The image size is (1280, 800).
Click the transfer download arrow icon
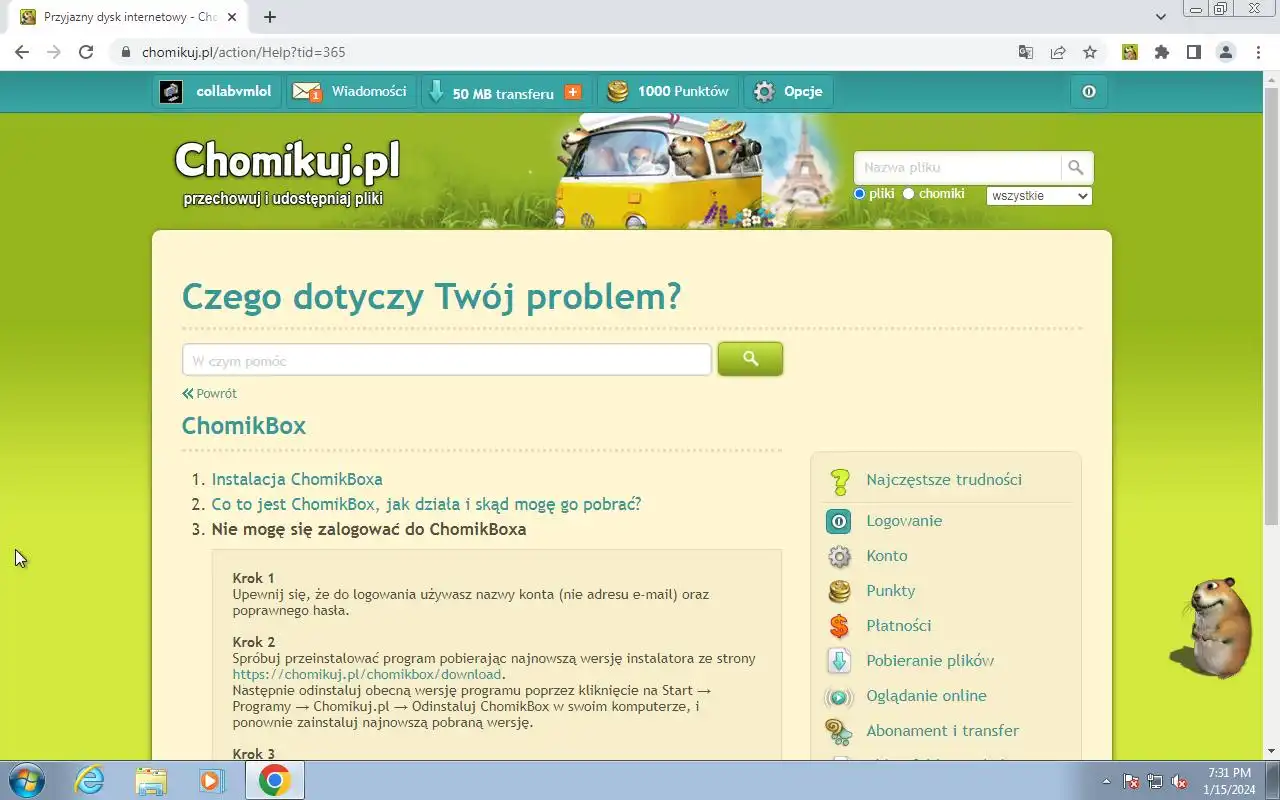(x=436, y=92)
